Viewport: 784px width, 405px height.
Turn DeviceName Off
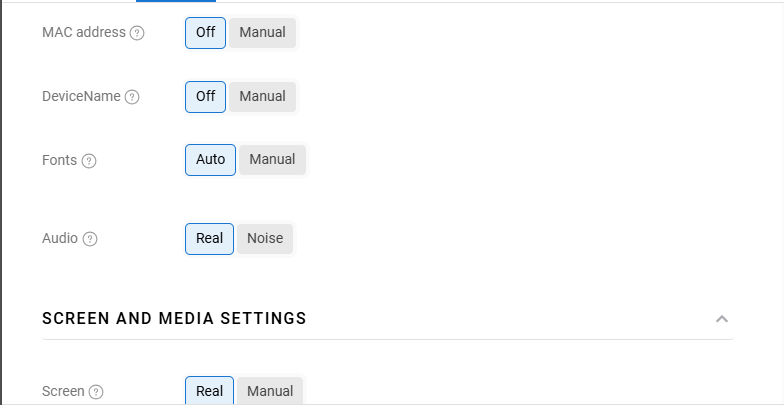point(205,97)
